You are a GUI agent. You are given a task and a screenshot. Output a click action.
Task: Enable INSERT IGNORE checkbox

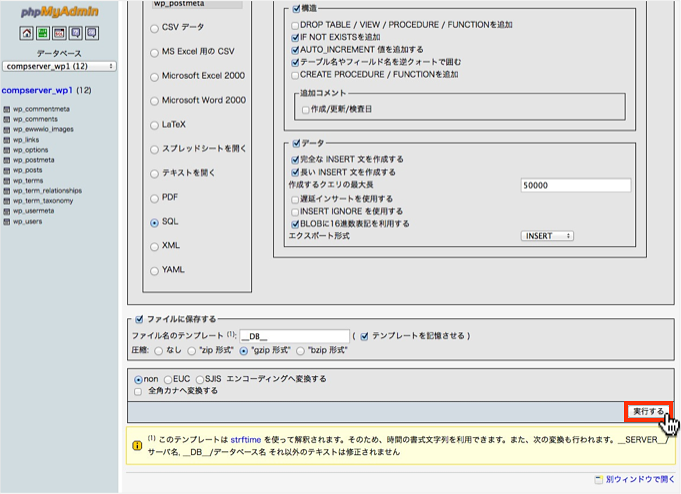point(295,212)
